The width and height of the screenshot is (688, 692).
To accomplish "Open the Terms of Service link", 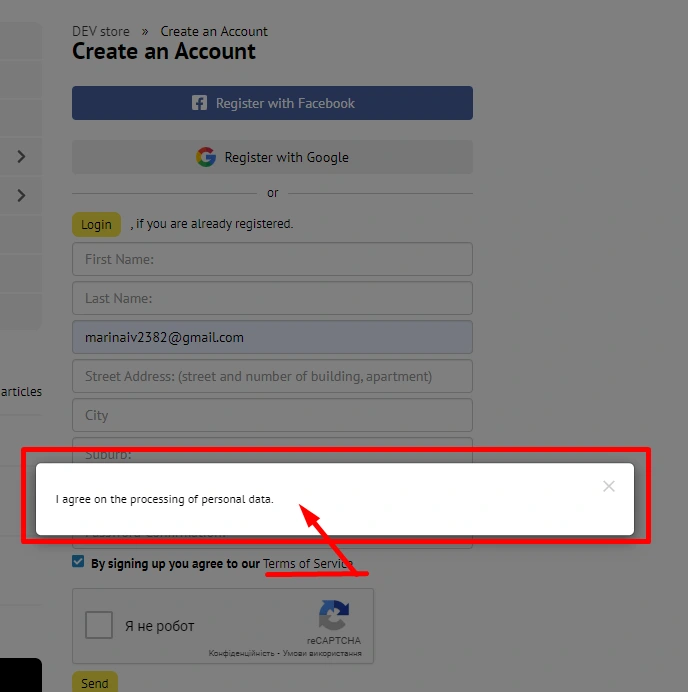I will click(x=308, y=564).
